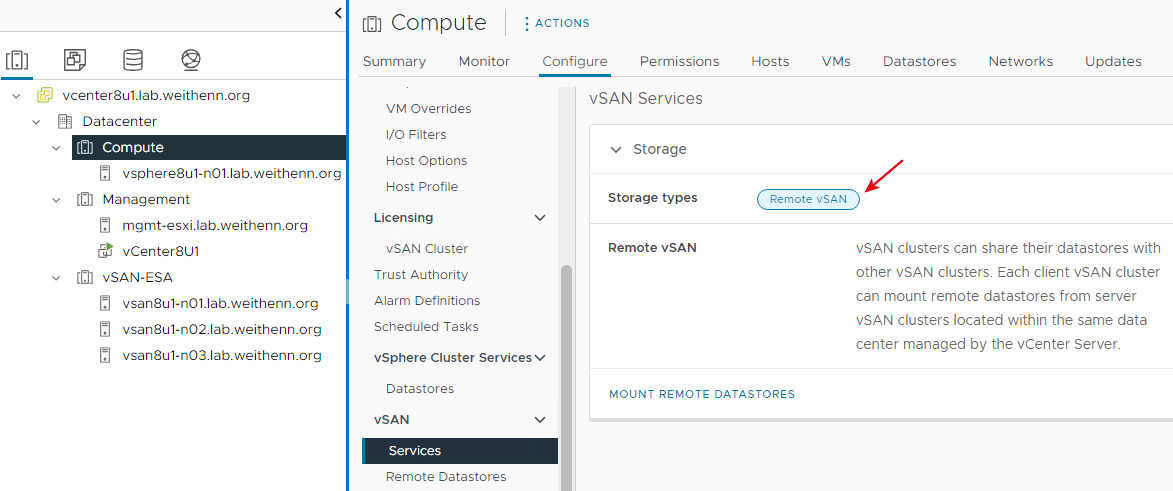
Task: Open VMs and Templates inventory view icon
Action: [x=75, y=60]
